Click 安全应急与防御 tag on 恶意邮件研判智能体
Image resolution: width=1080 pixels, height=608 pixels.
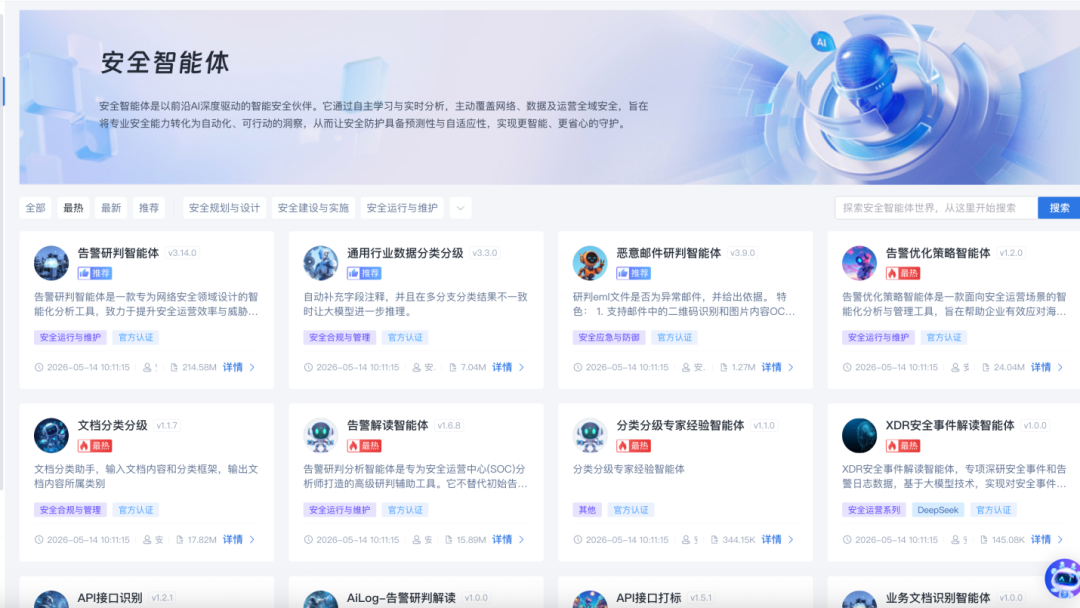[x=609, y=337]
